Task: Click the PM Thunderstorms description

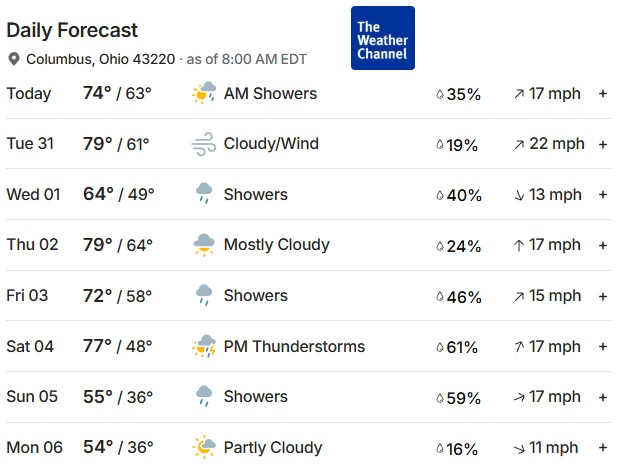Action: coord(294,346)
